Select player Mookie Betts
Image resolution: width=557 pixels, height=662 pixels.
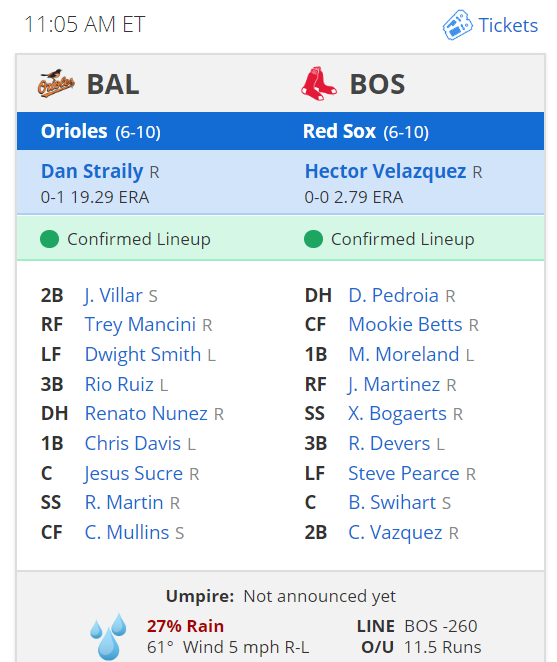[x=405, y=325]
